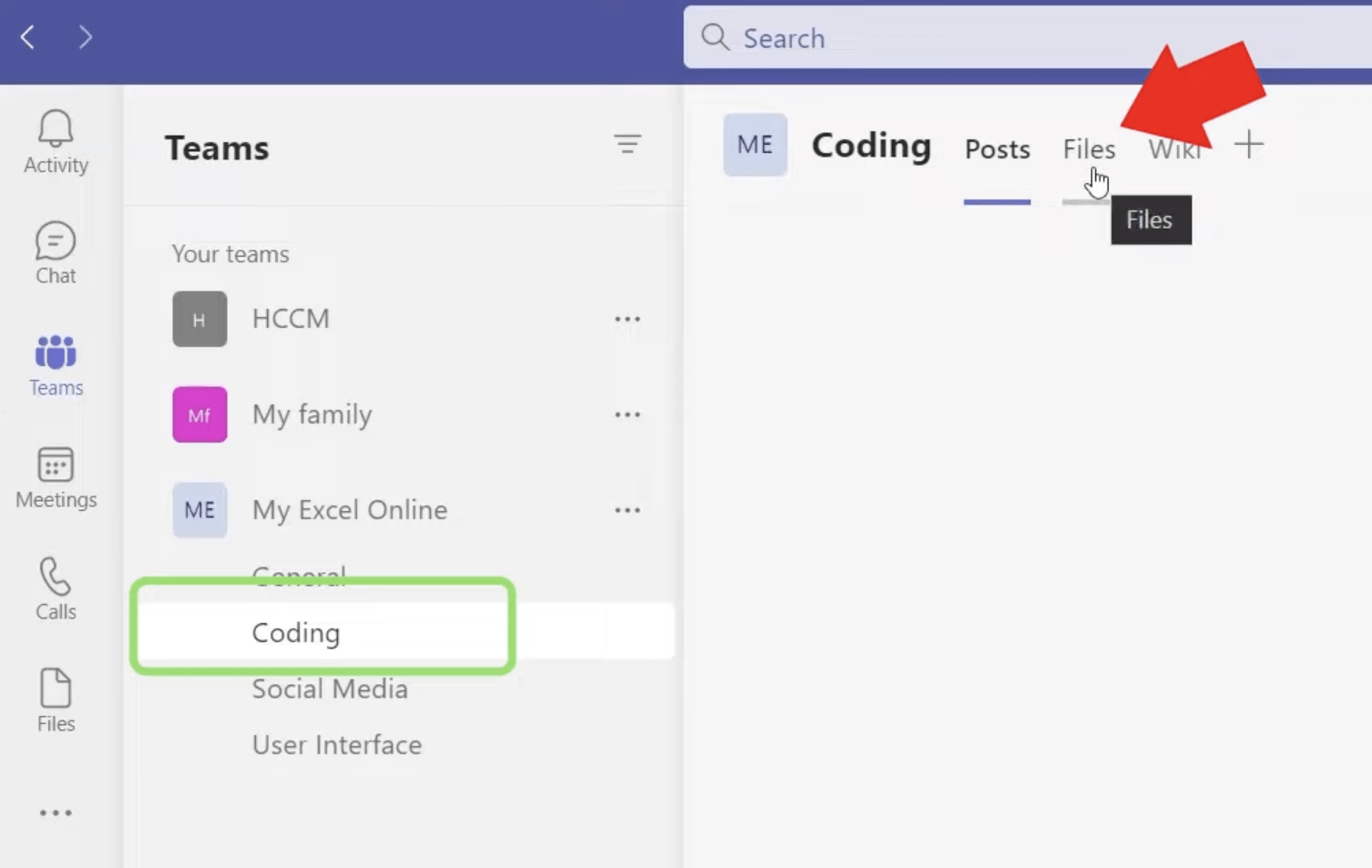1372x868 pixels.
Task: Go forward with the right arrow
Action: 85,37
